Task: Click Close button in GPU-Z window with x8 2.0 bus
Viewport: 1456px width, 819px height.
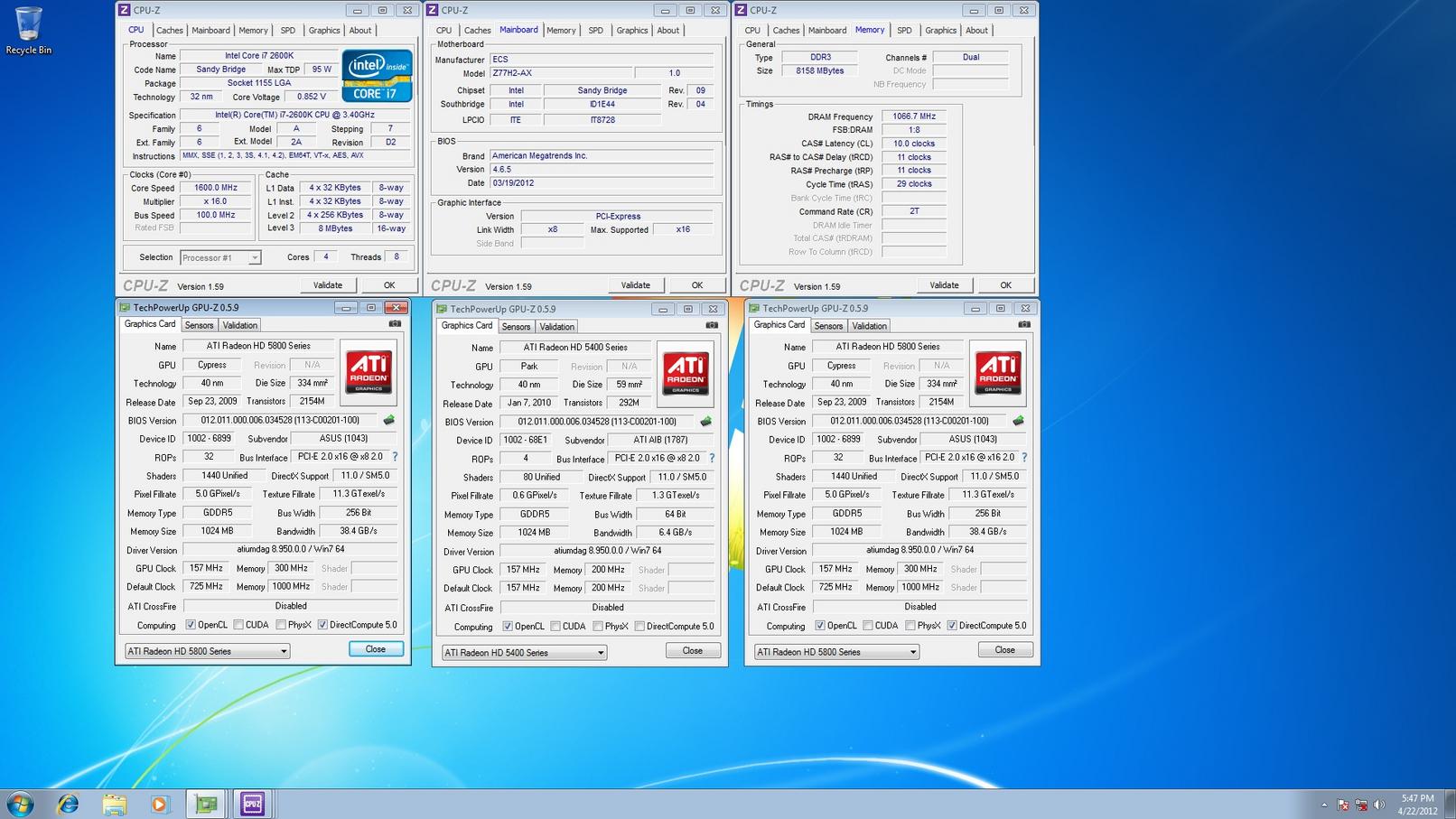Action: pyautogui.click(x=376, y=649)
